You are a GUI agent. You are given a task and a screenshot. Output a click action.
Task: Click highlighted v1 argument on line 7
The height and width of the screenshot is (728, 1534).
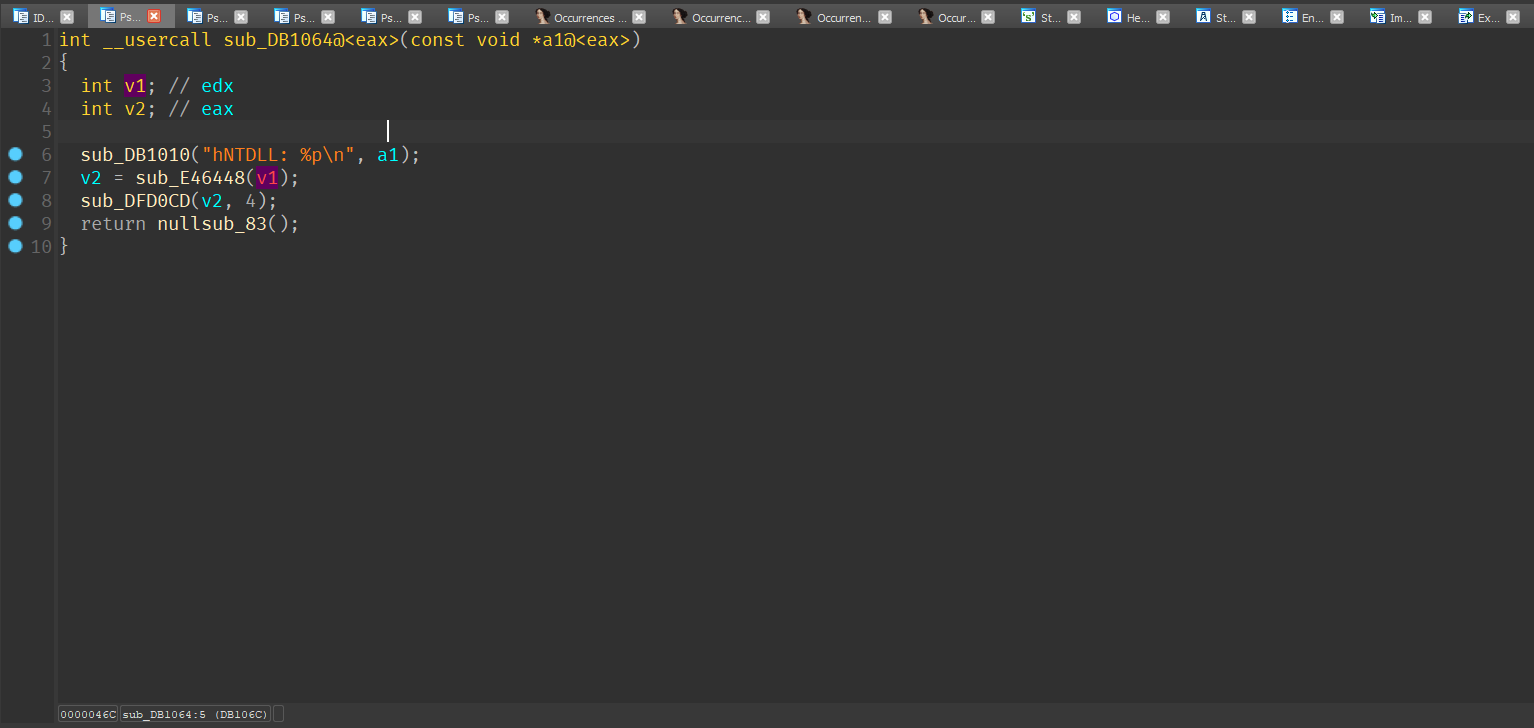[267, 178]
